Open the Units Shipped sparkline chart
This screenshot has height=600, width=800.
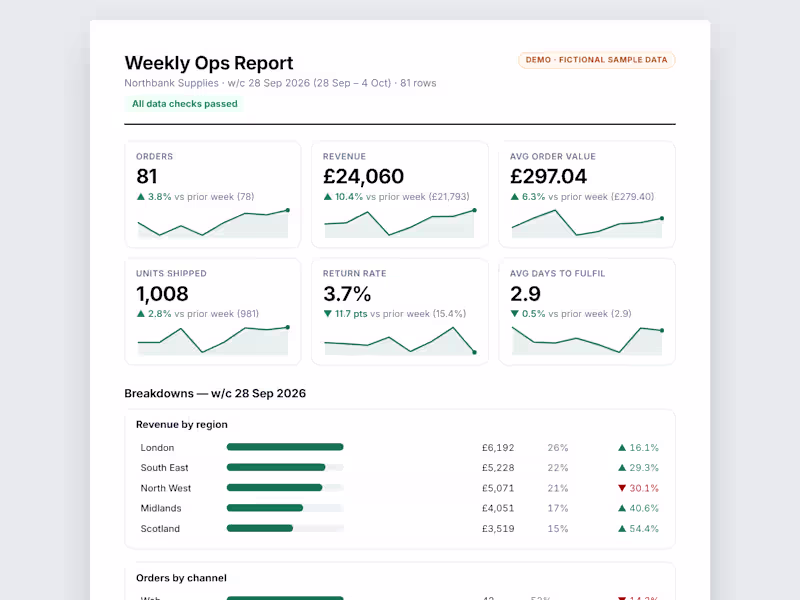(x=213, y=340)
